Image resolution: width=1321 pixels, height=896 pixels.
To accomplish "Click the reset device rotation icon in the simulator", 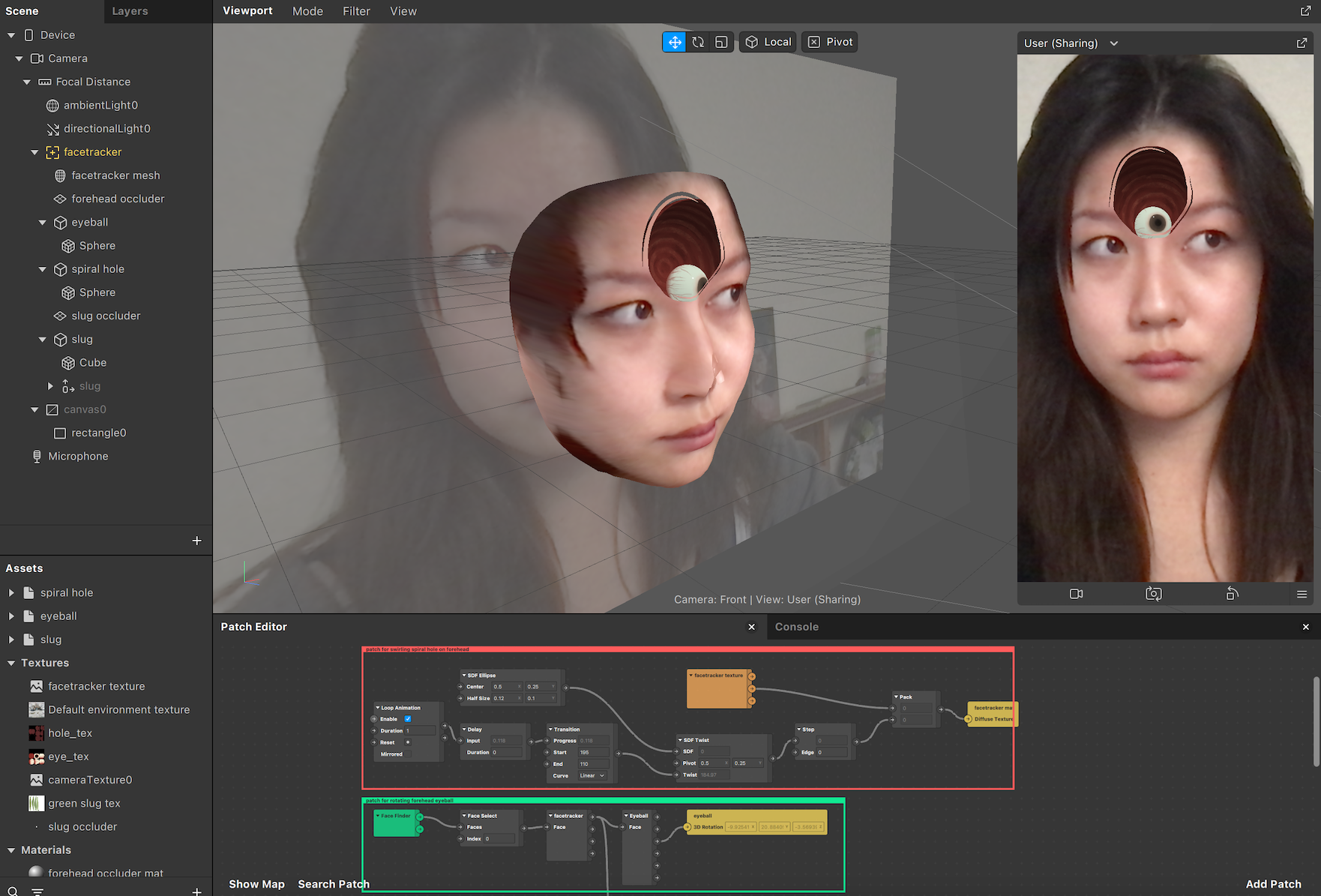I will pos(1232,593).
